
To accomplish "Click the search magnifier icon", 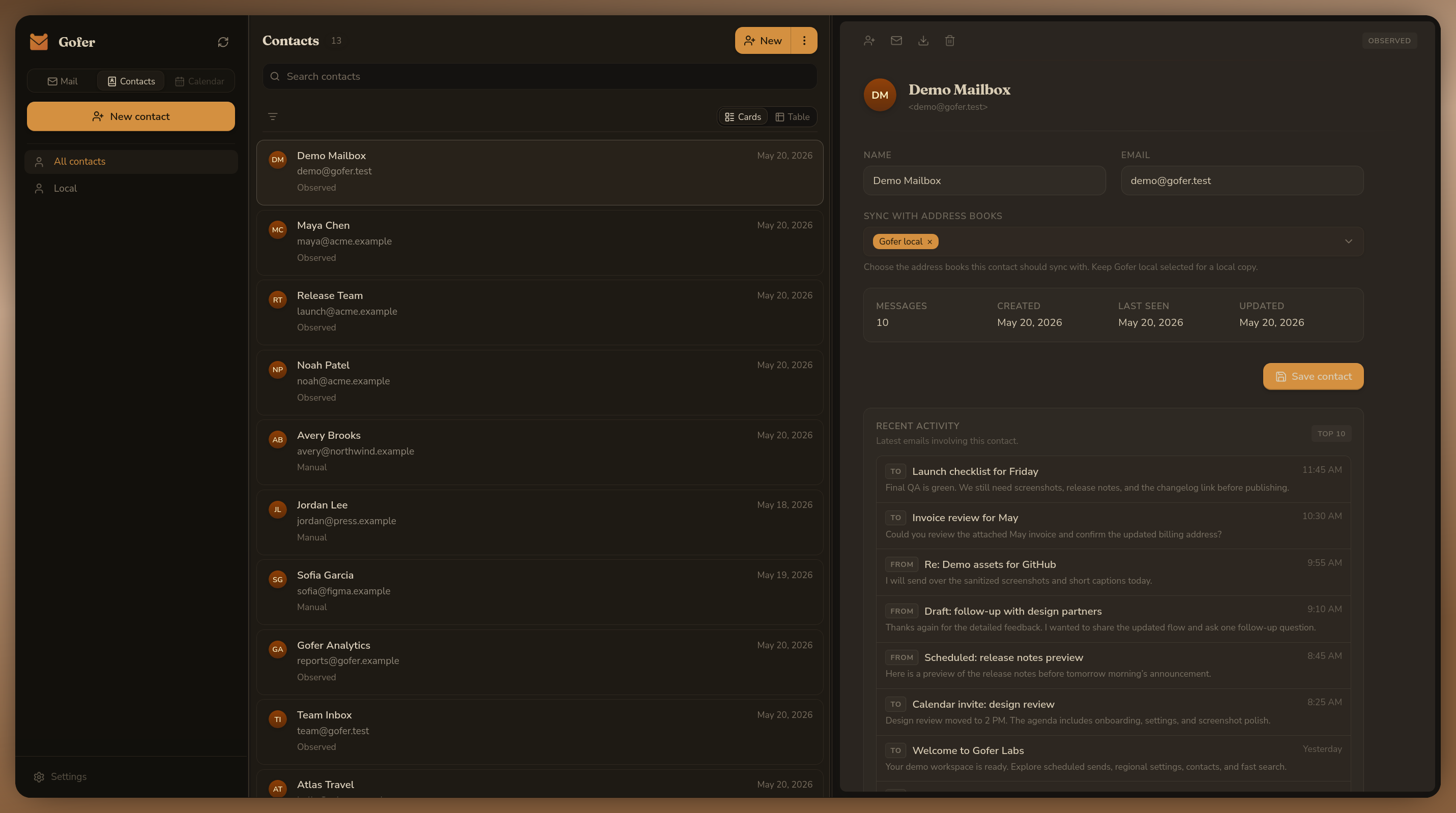I will pyautogui.click(x=275, y=76).
